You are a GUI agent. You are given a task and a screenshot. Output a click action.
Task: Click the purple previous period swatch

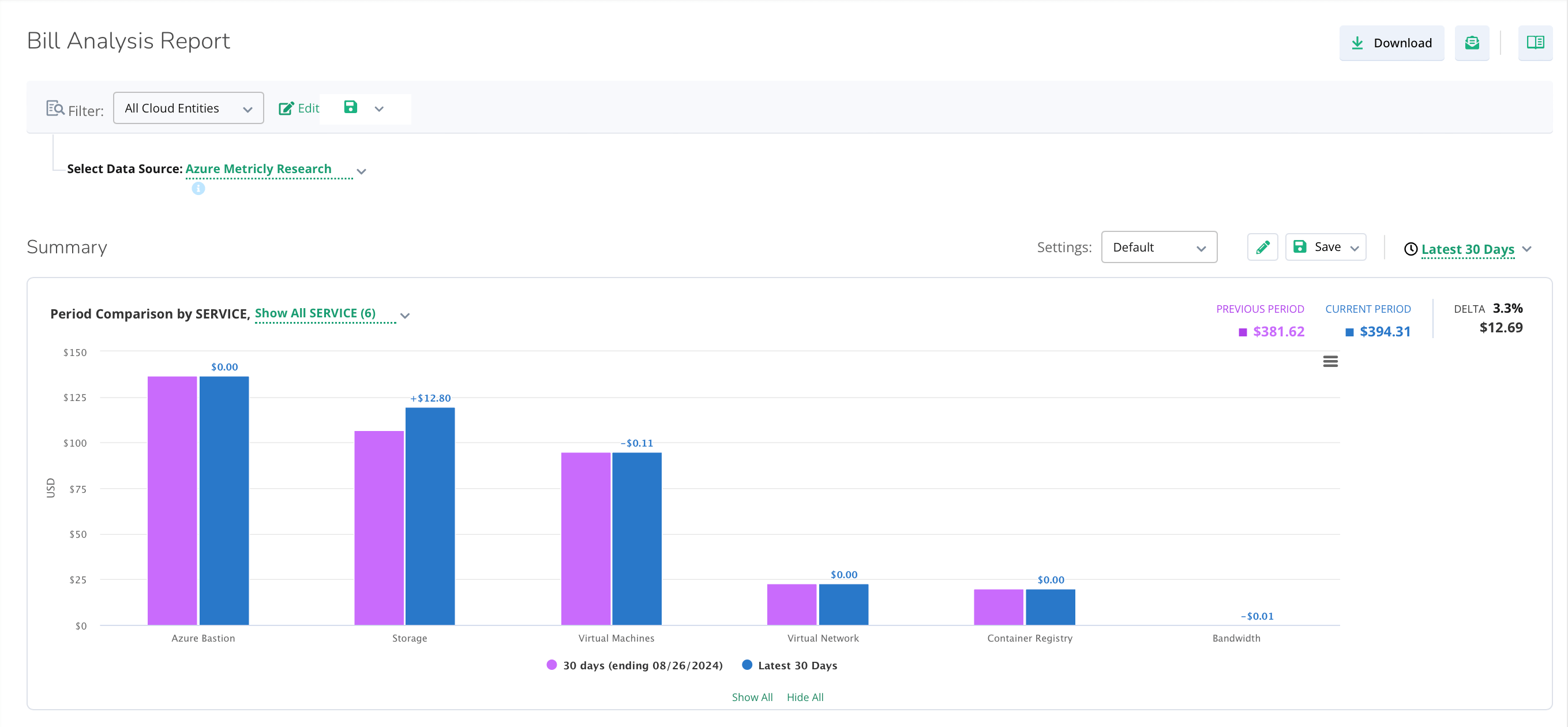click(1243, 332)
